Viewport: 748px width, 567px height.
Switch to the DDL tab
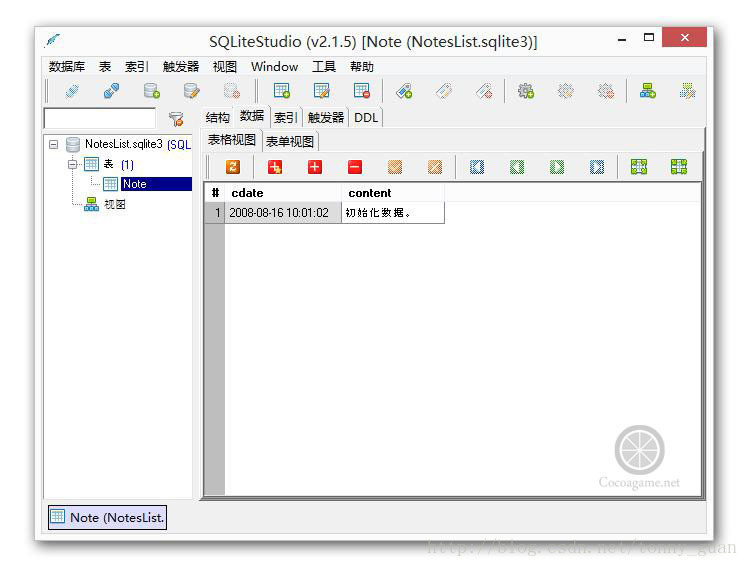(x=366, y=118)
